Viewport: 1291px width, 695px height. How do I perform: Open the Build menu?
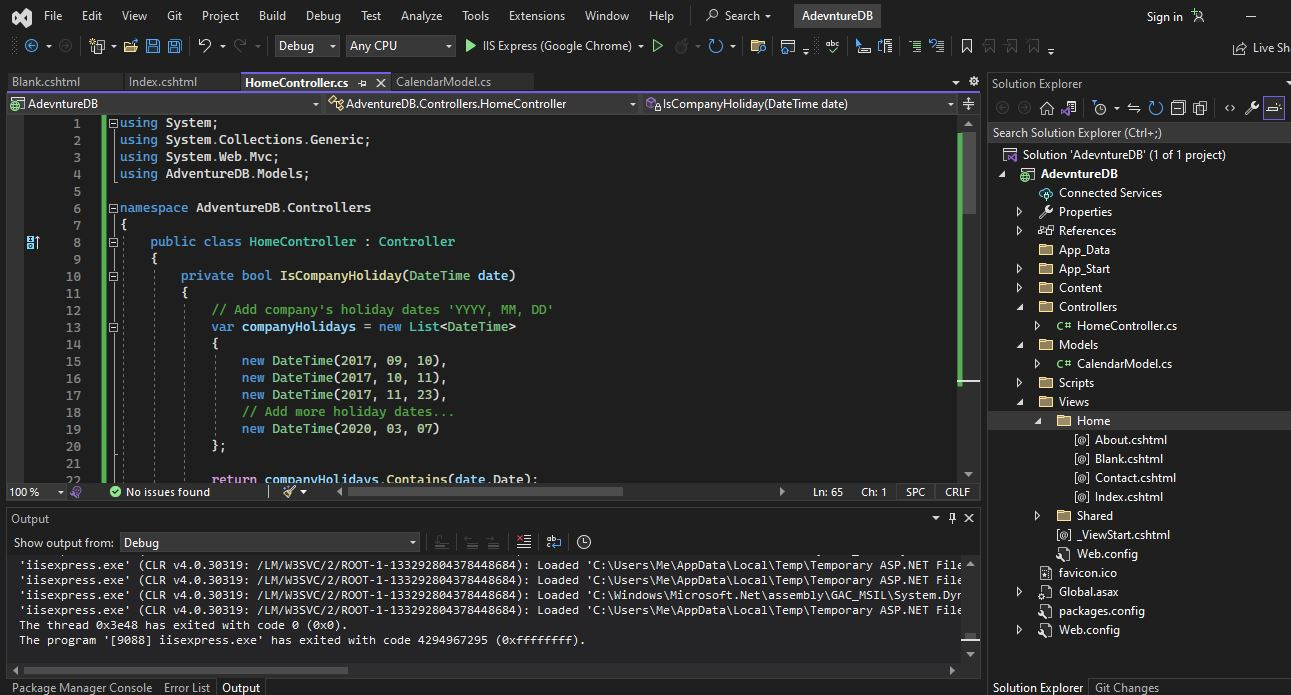272,16
